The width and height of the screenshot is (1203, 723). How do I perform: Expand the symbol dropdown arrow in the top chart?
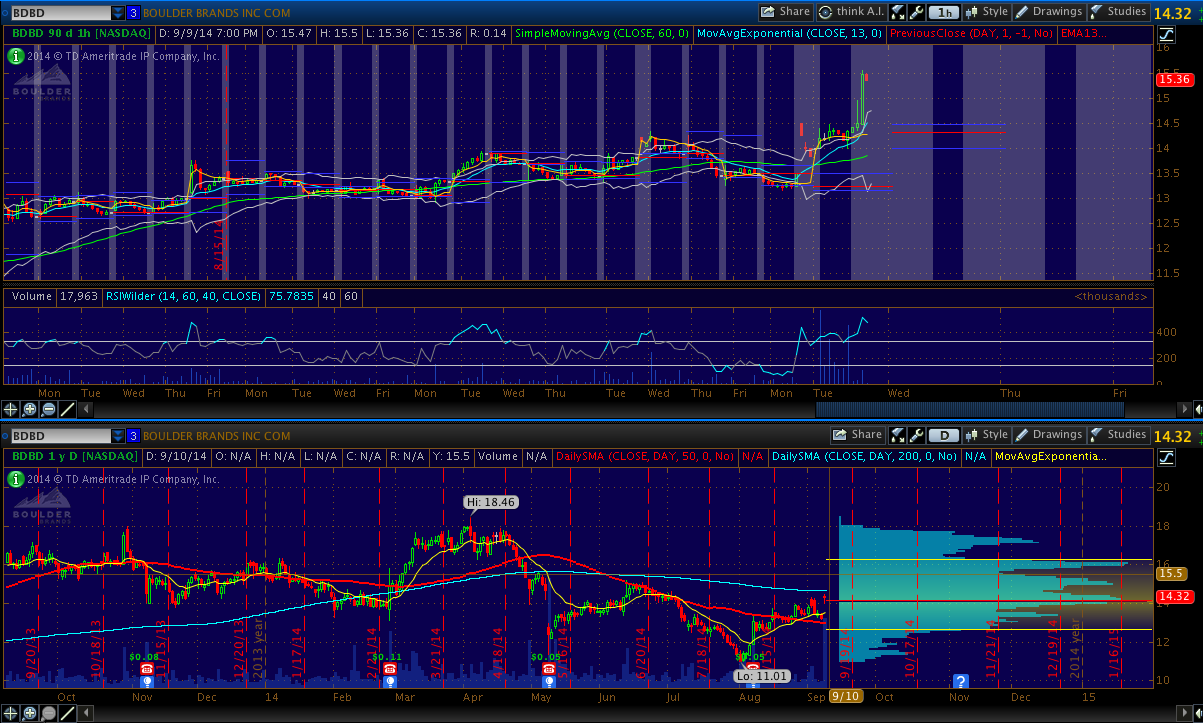pyautogui.click(x=118, y=13)
